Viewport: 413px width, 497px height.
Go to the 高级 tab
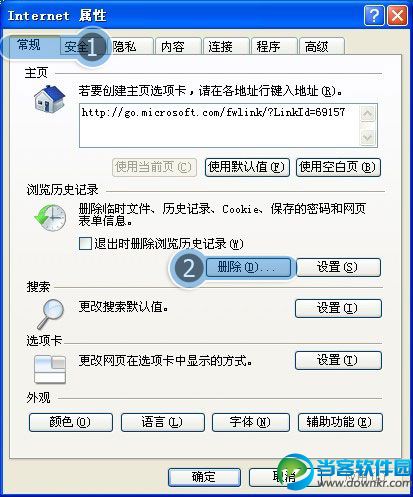pyautogui.click(x=321, y=46)
